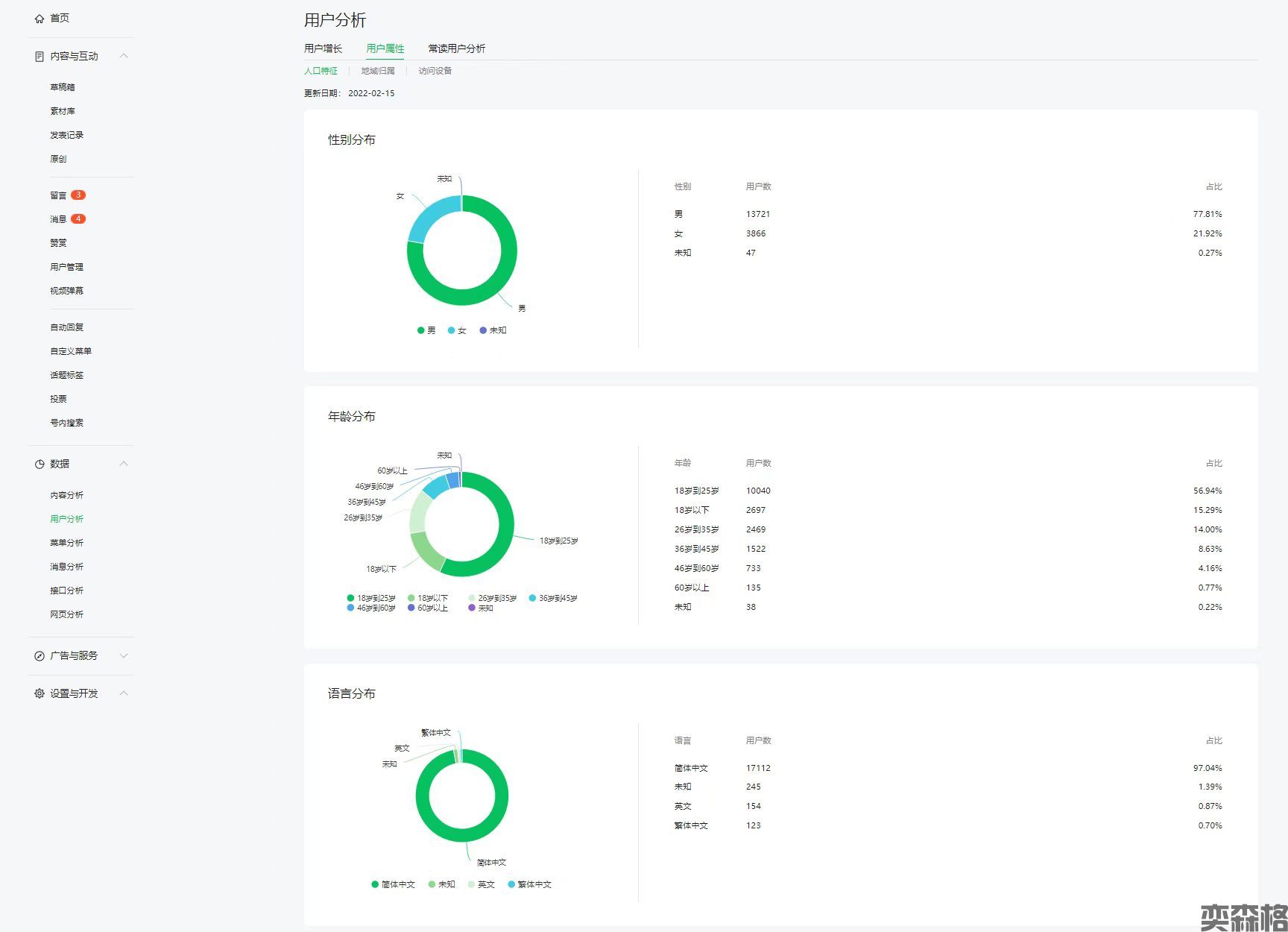Click the gear icon beside 设置与开发
Image resolution: width=1288 pixels, height=932 pixels.
[x=40, y=693]
